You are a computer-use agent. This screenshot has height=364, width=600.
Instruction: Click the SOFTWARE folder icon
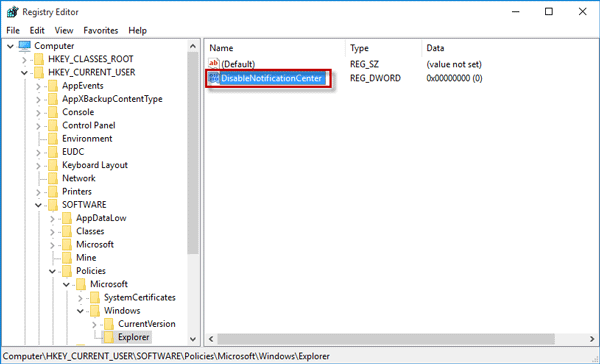pyautogui.click(x=53, y=205)
